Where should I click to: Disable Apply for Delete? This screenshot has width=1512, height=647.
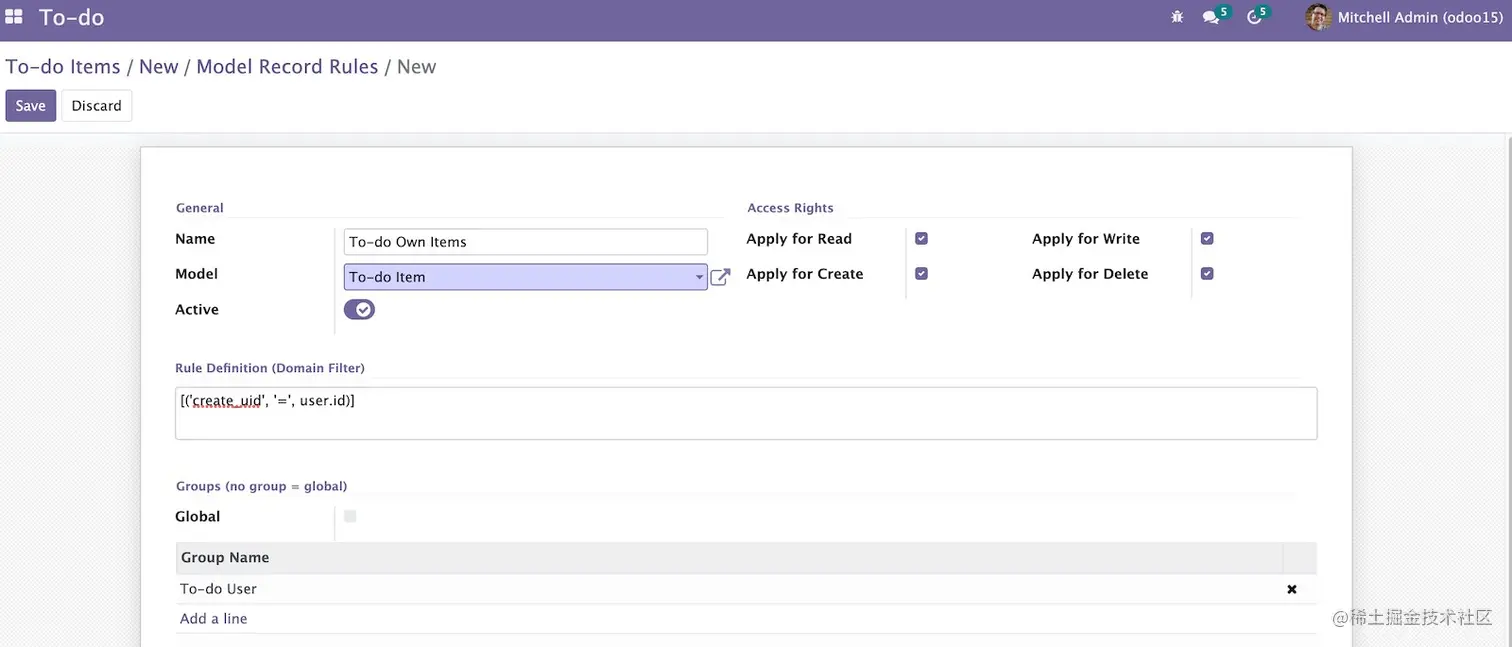(1207, 273)
